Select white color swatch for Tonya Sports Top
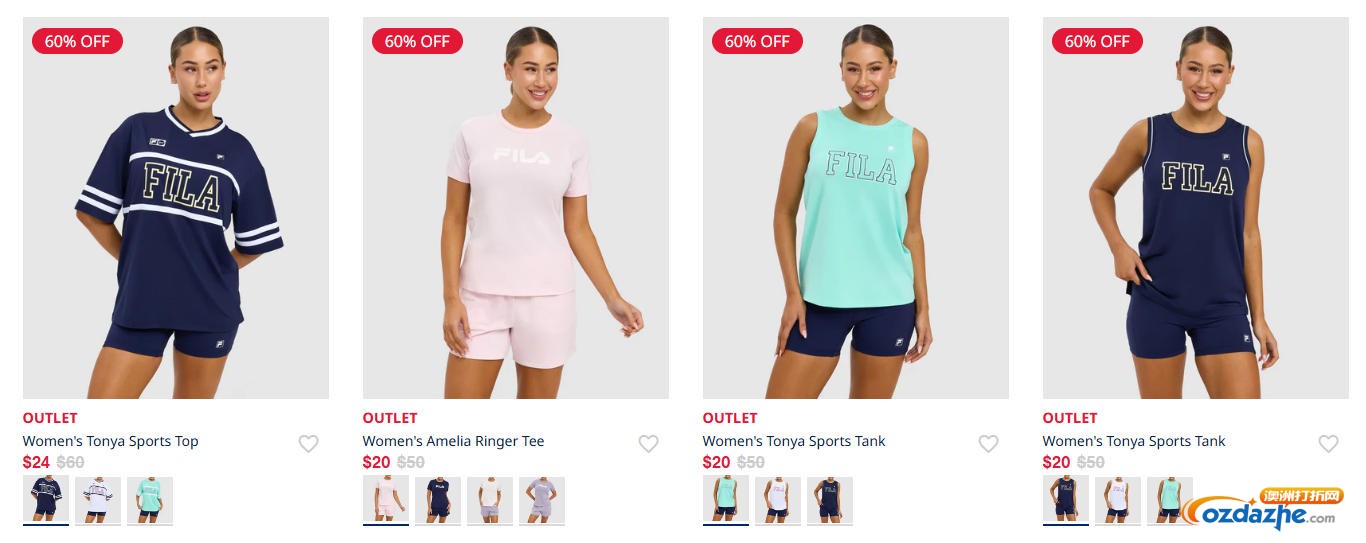The image size is (1366, 543). (x=98, y=500)
